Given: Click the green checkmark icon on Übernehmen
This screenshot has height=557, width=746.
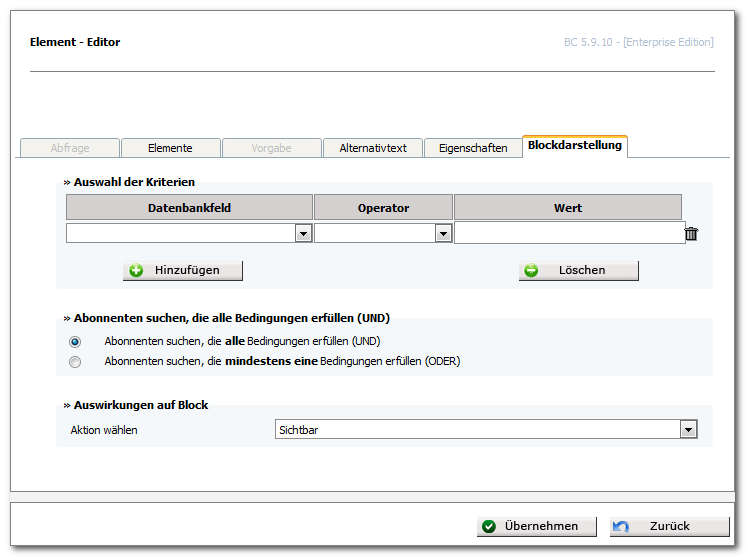Looking at the screenshot, I should click(x=489, y=526).
